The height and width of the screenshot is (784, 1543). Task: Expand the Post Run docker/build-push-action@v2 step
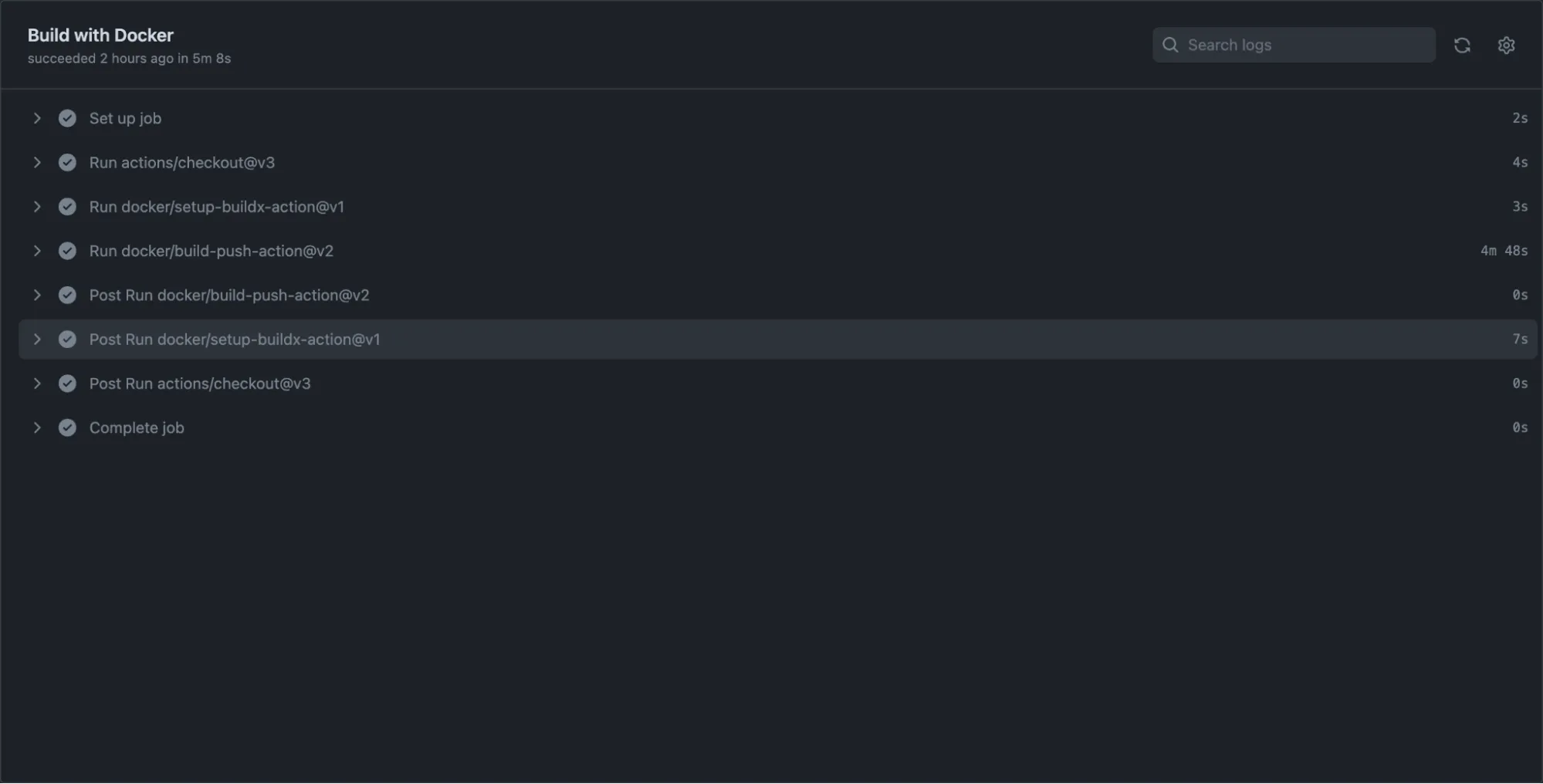click(x=37, y=295)
